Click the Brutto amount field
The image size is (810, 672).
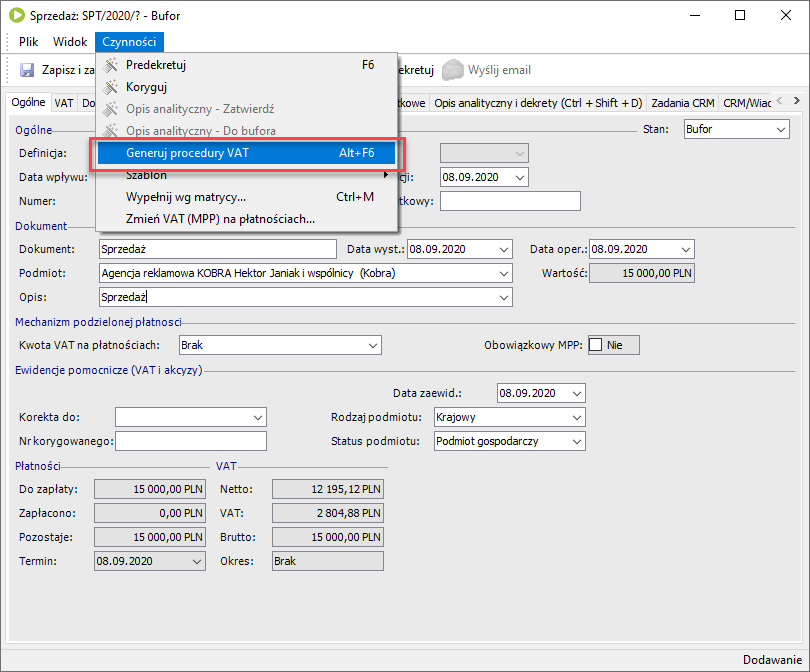coord(328,537)
